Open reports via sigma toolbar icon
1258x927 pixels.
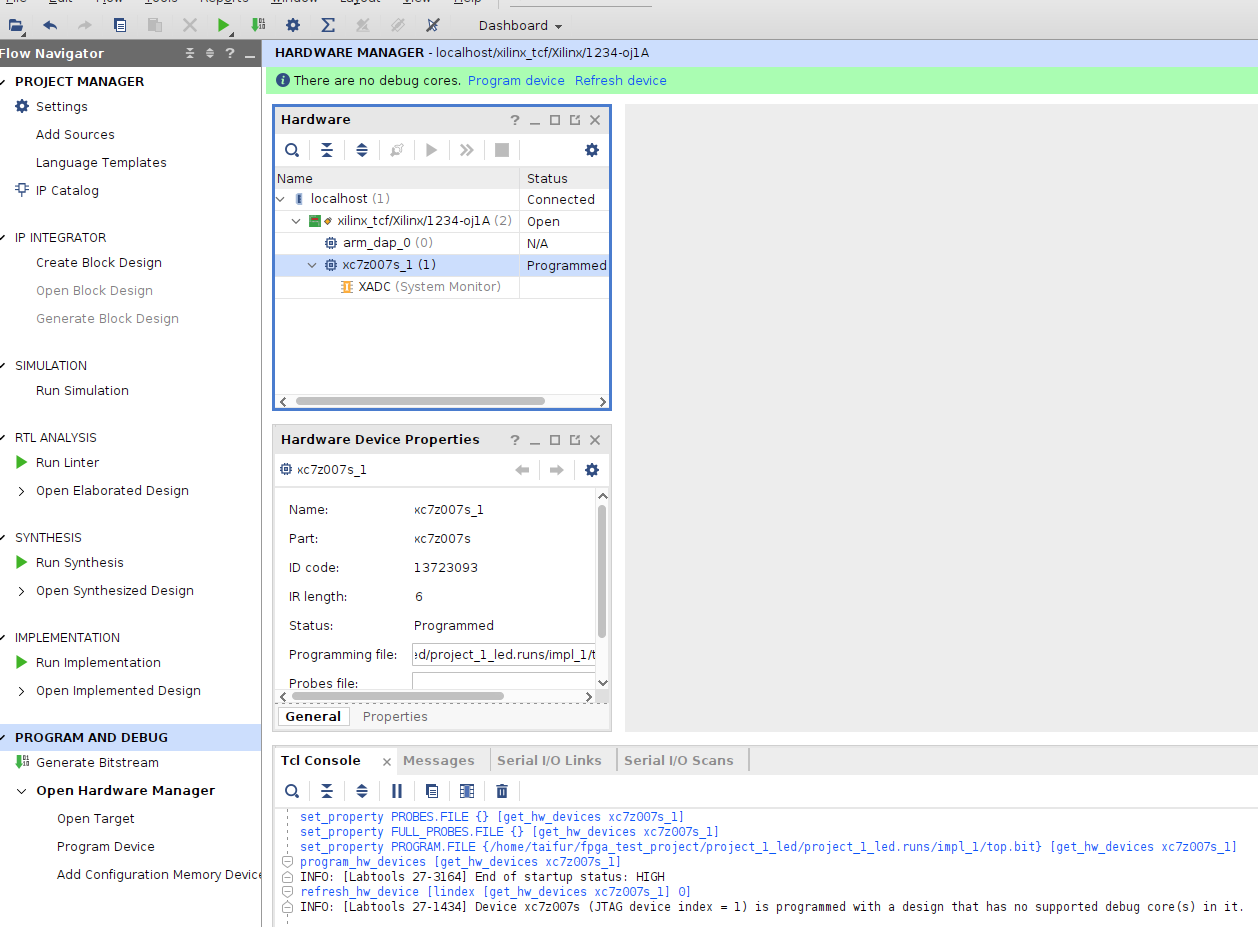click(x=328, y=25)
